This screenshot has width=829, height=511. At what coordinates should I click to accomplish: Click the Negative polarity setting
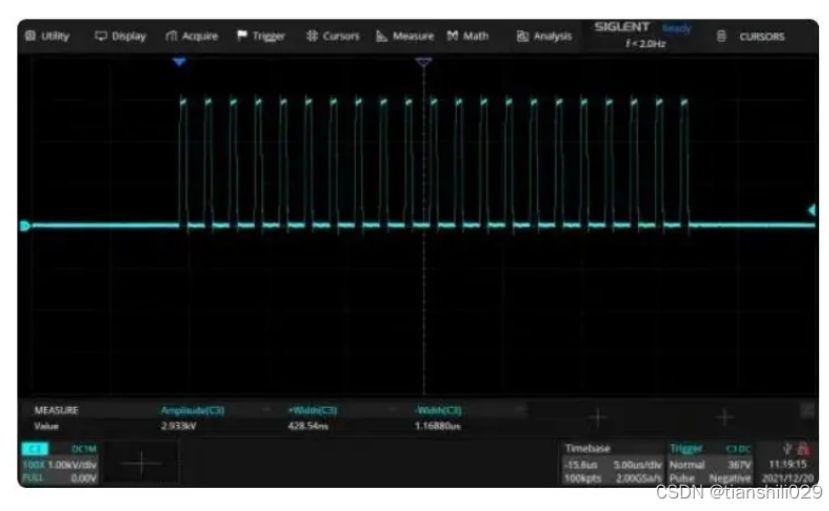click(730, 478)
